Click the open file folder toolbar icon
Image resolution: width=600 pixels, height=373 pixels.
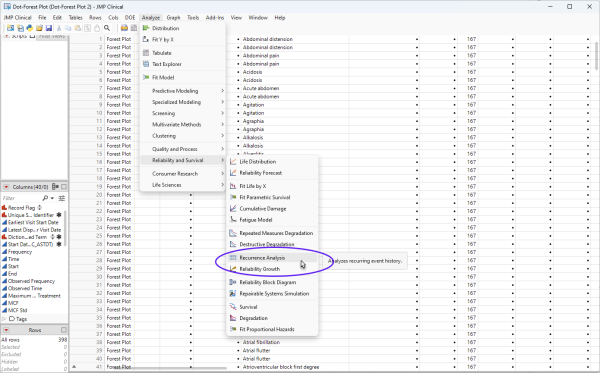39,28
